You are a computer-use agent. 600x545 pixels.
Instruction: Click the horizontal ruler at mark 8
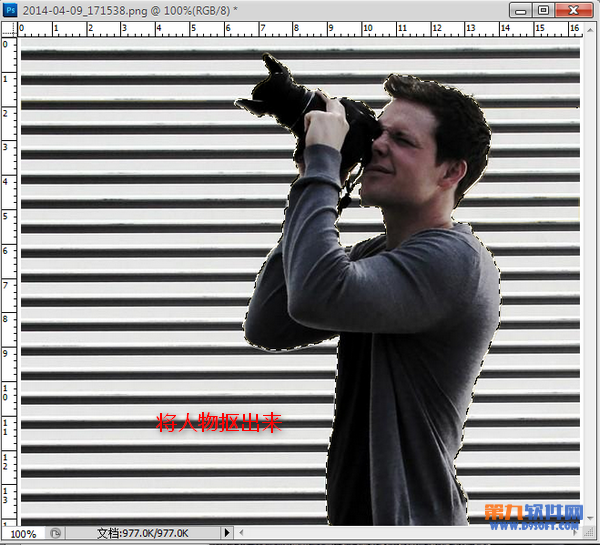(296, 29)
